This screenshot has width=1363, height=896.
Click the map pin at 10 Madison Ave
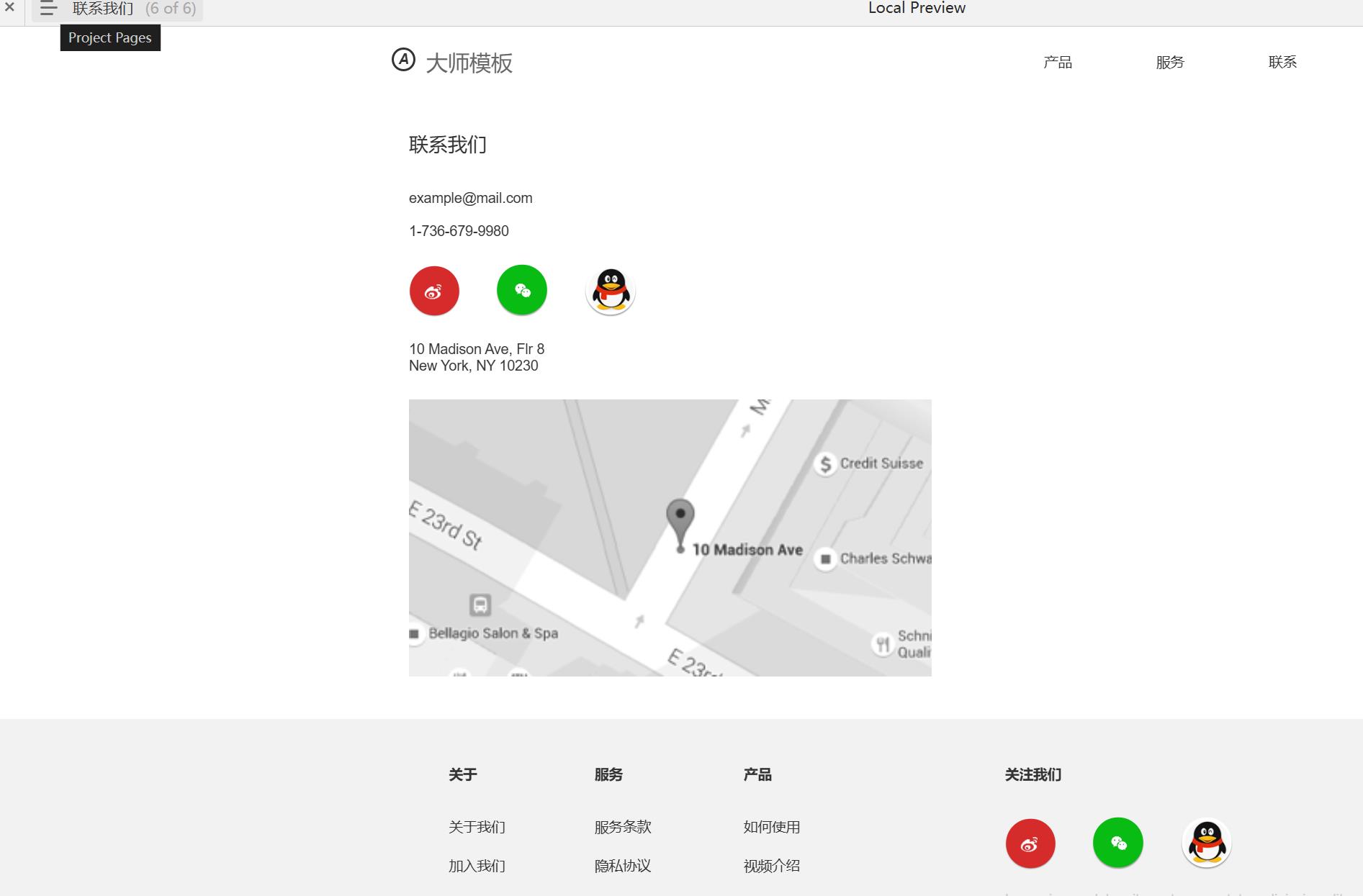680,526
